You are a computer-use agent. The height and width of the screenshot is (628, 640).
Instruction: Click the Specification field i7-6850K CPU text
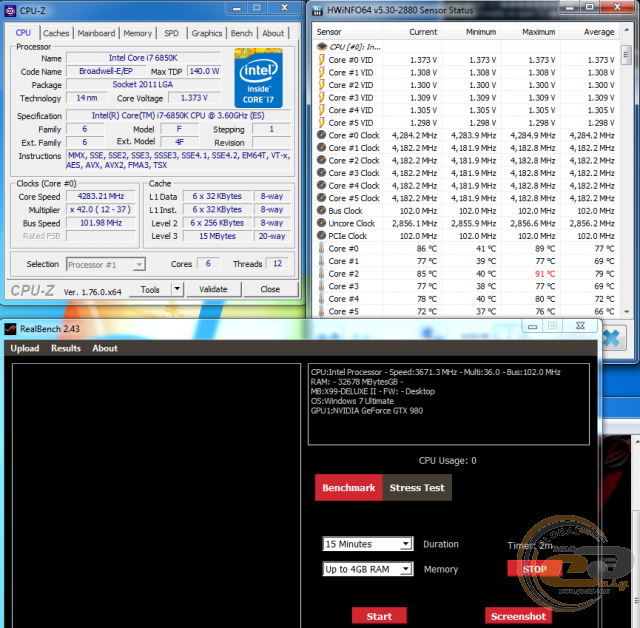[178, 115]
